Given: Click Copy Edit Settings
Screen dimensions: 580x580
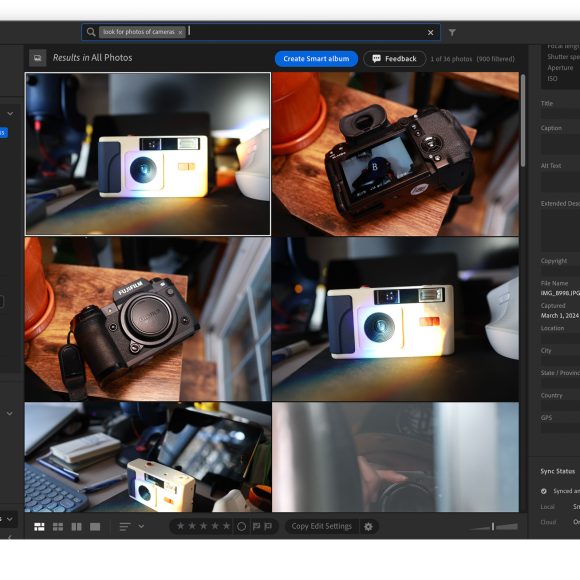Looking at the screenshot, I should (x=321, y=526).
